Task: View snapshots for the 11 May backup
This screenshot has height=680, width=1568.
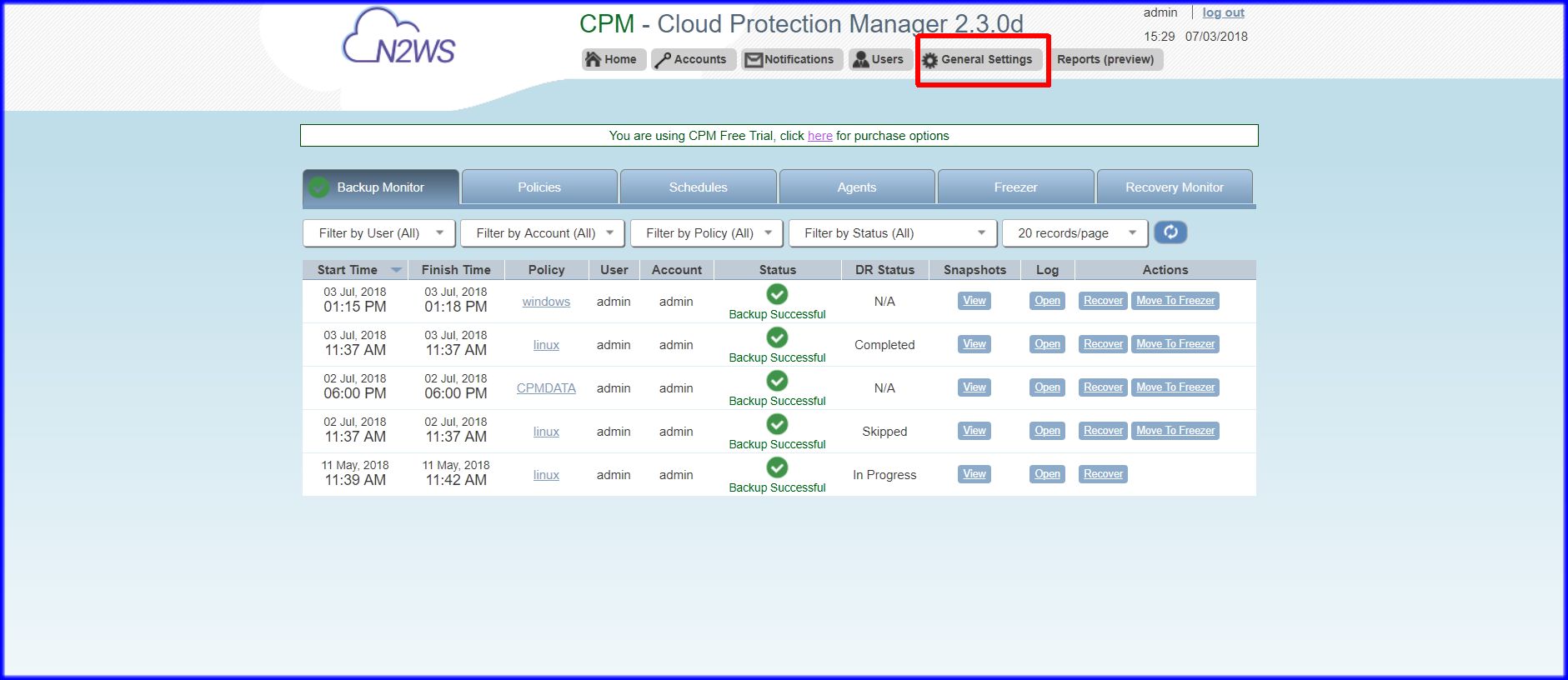Action: click(974, 474)
